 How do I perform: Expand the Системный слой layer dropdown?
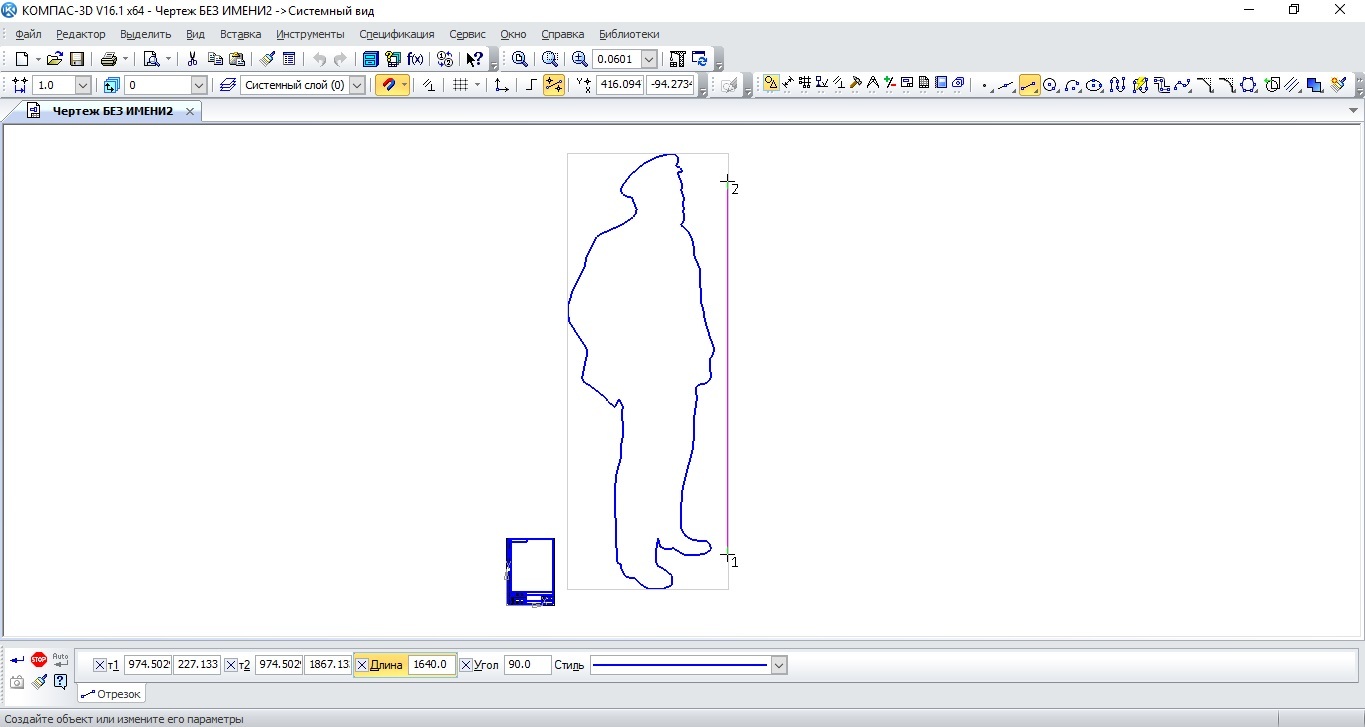click(357, 85)
